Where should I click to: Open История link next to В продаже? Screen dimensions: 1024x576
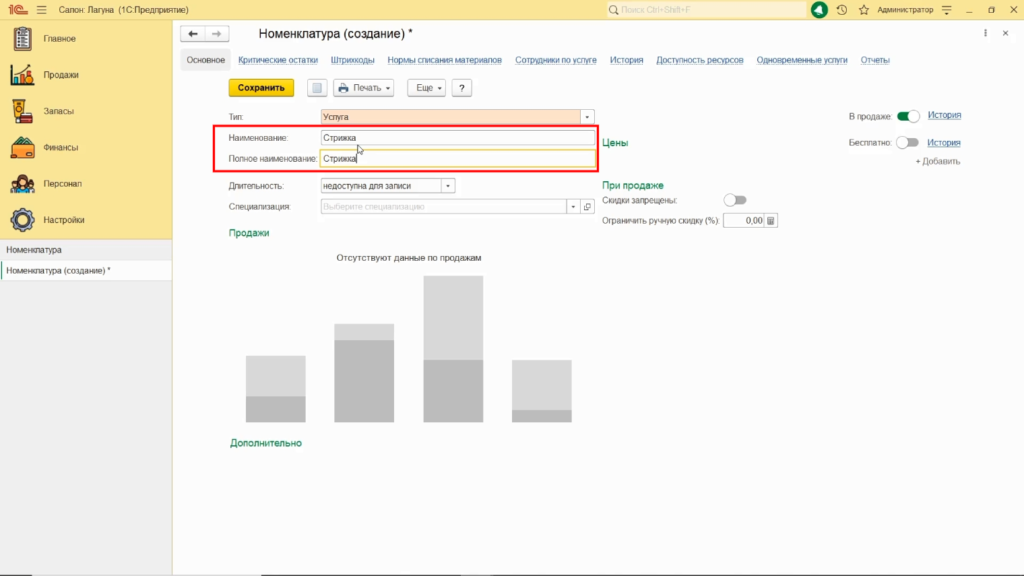tap(944, 115)
